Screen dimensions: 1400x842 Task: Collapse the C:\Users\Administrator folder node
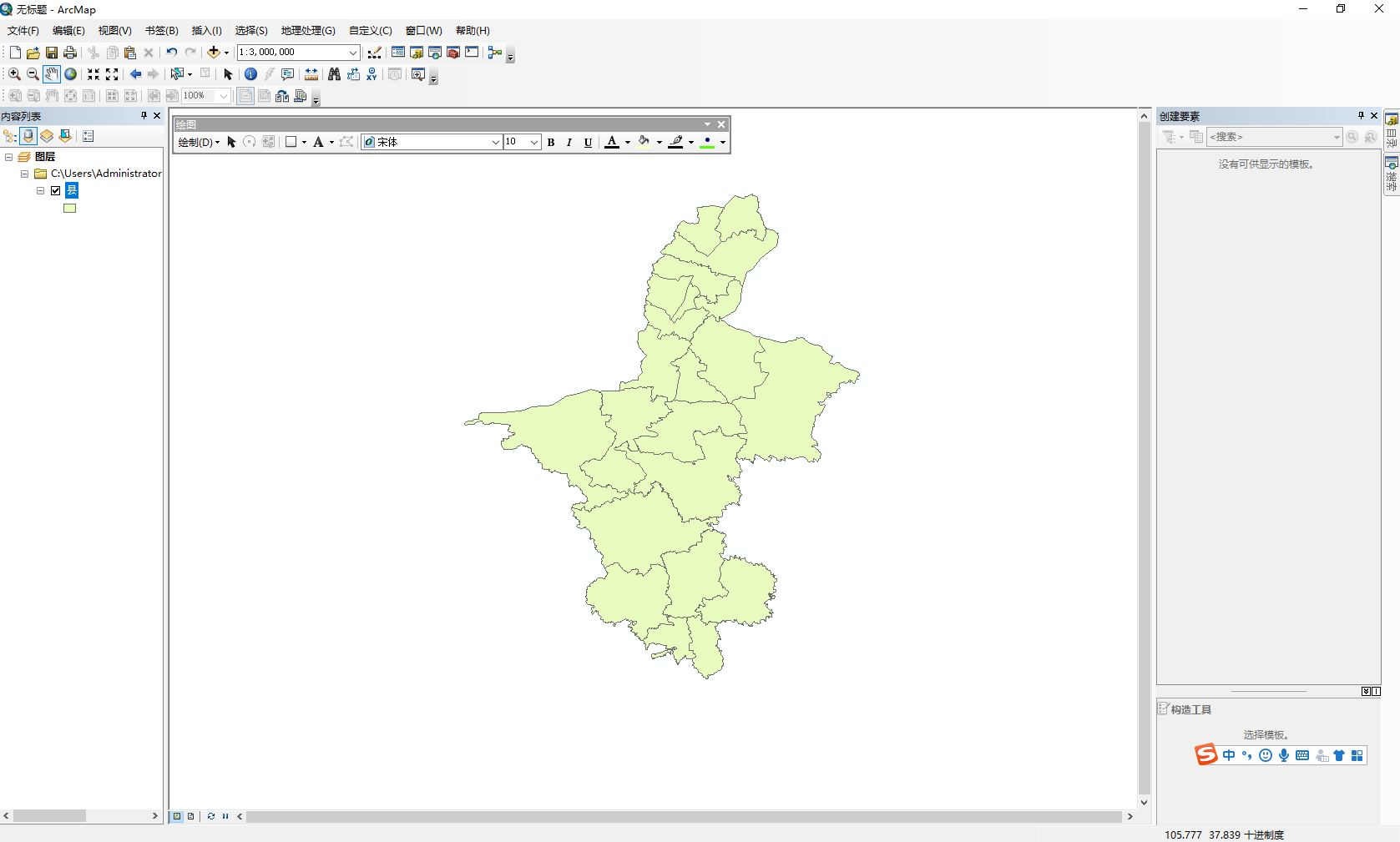[x=24, y=174]
